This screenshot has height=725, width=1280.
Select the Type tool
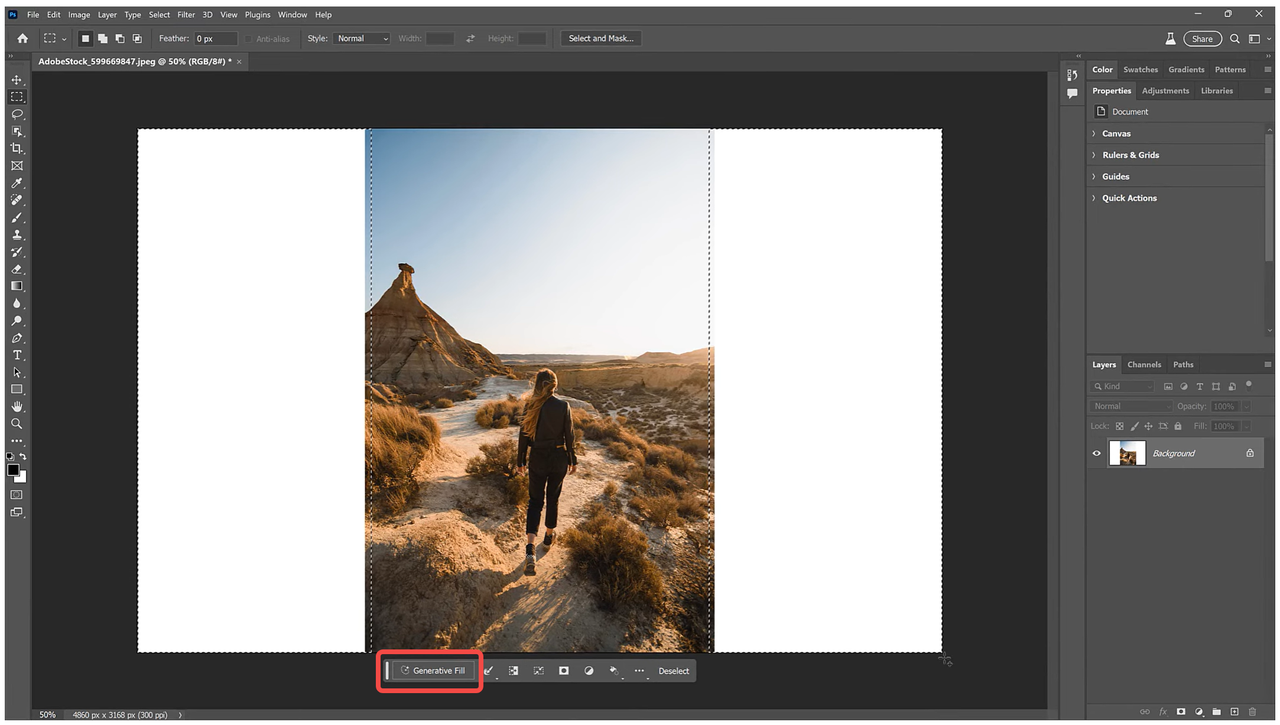(16, 355)
